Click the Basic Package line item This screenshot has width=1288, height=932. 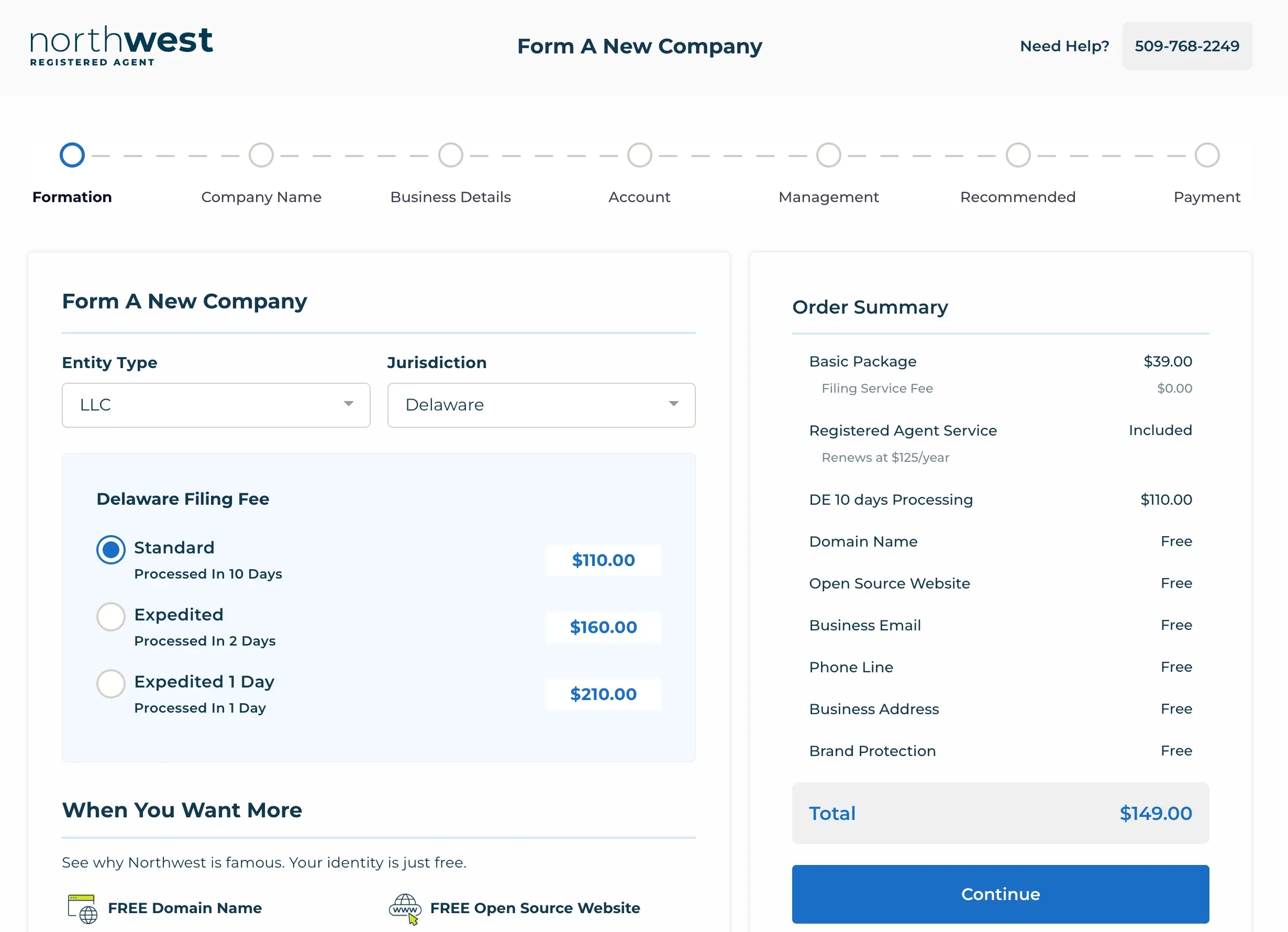(x=1000, y=361)
